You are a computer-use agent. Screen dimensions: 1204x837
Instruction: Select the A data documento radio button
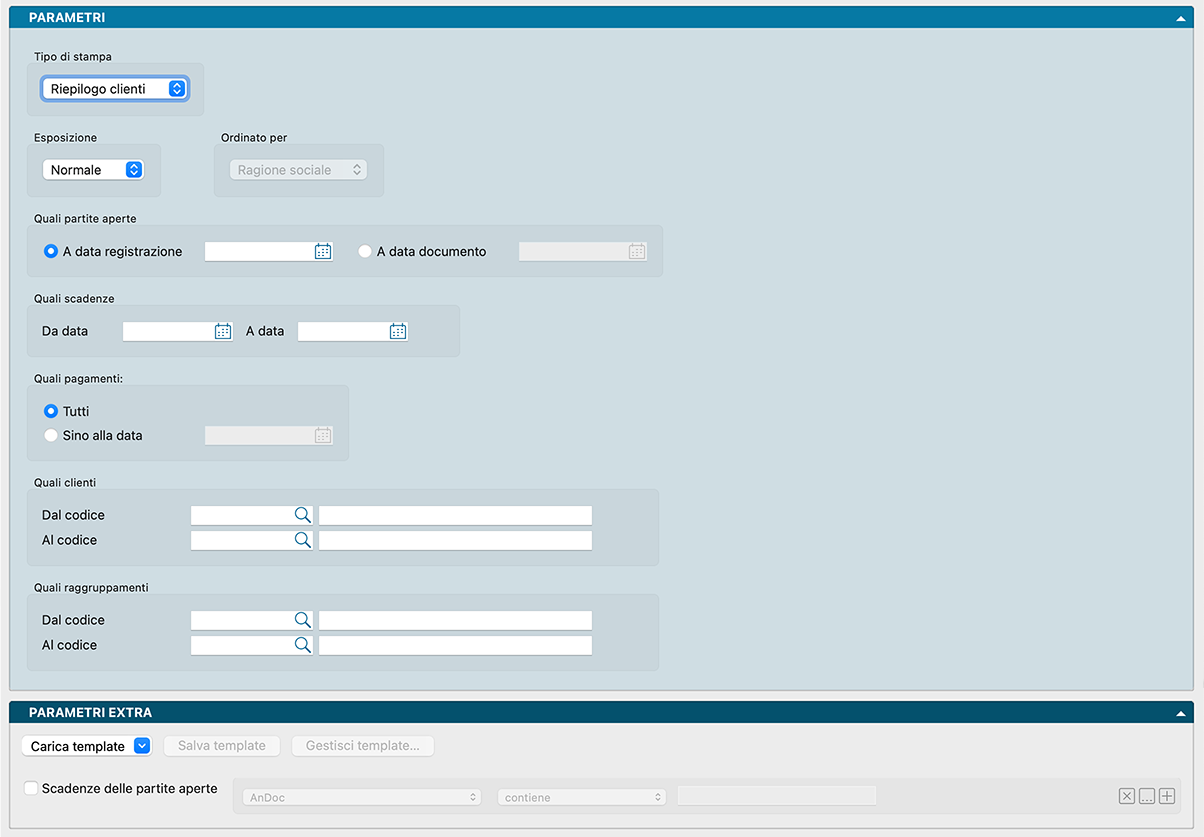pyautogui.click(x=365, y=252)
